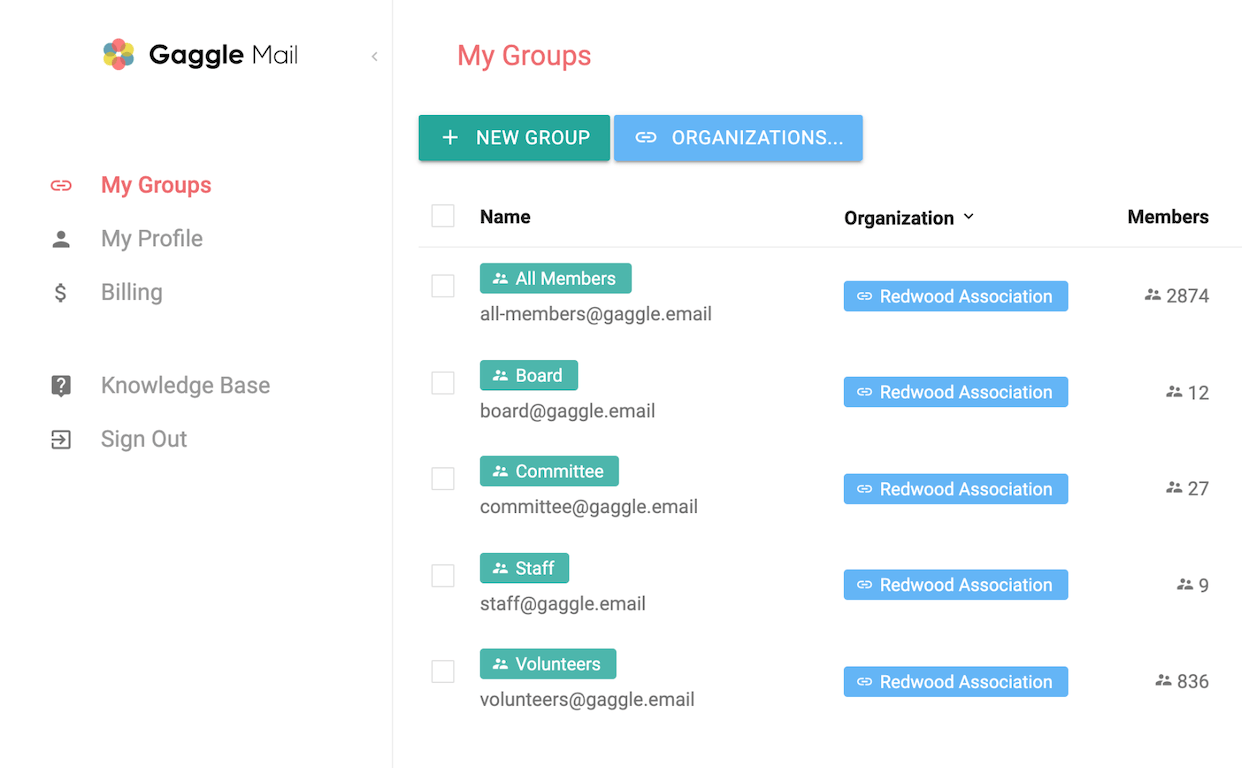Open the Organization column dropdown arrow
The height and width of the screenshot is (768, 1242).
tap(968, 217)
